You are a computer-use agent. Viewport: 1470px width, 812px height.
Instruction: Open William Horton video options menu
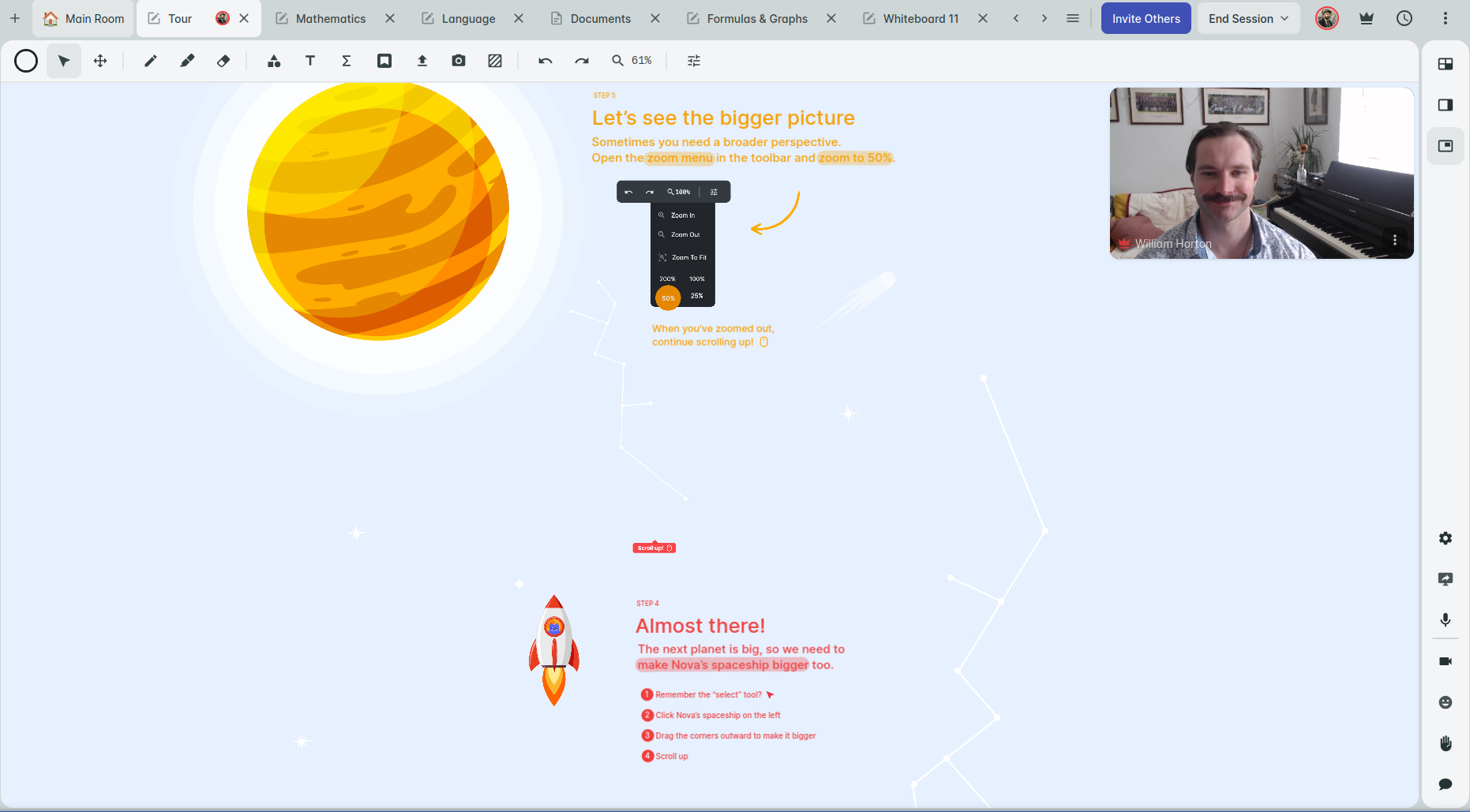1395,240
